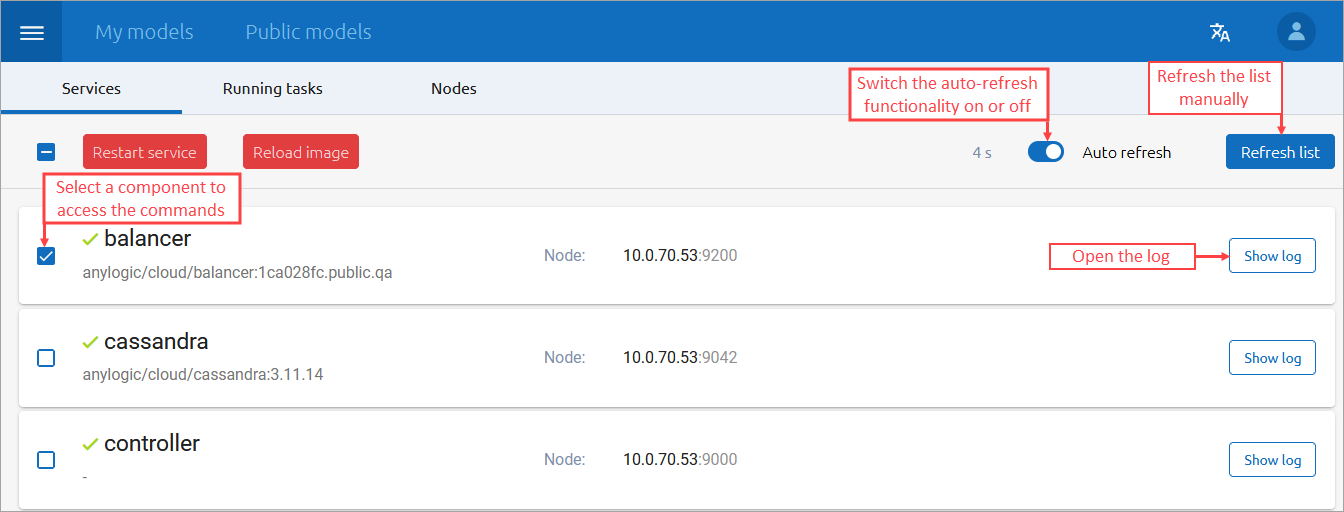1344x512 pixels.
Task: Open the language translation menu icon
Action: point(1220,32)
